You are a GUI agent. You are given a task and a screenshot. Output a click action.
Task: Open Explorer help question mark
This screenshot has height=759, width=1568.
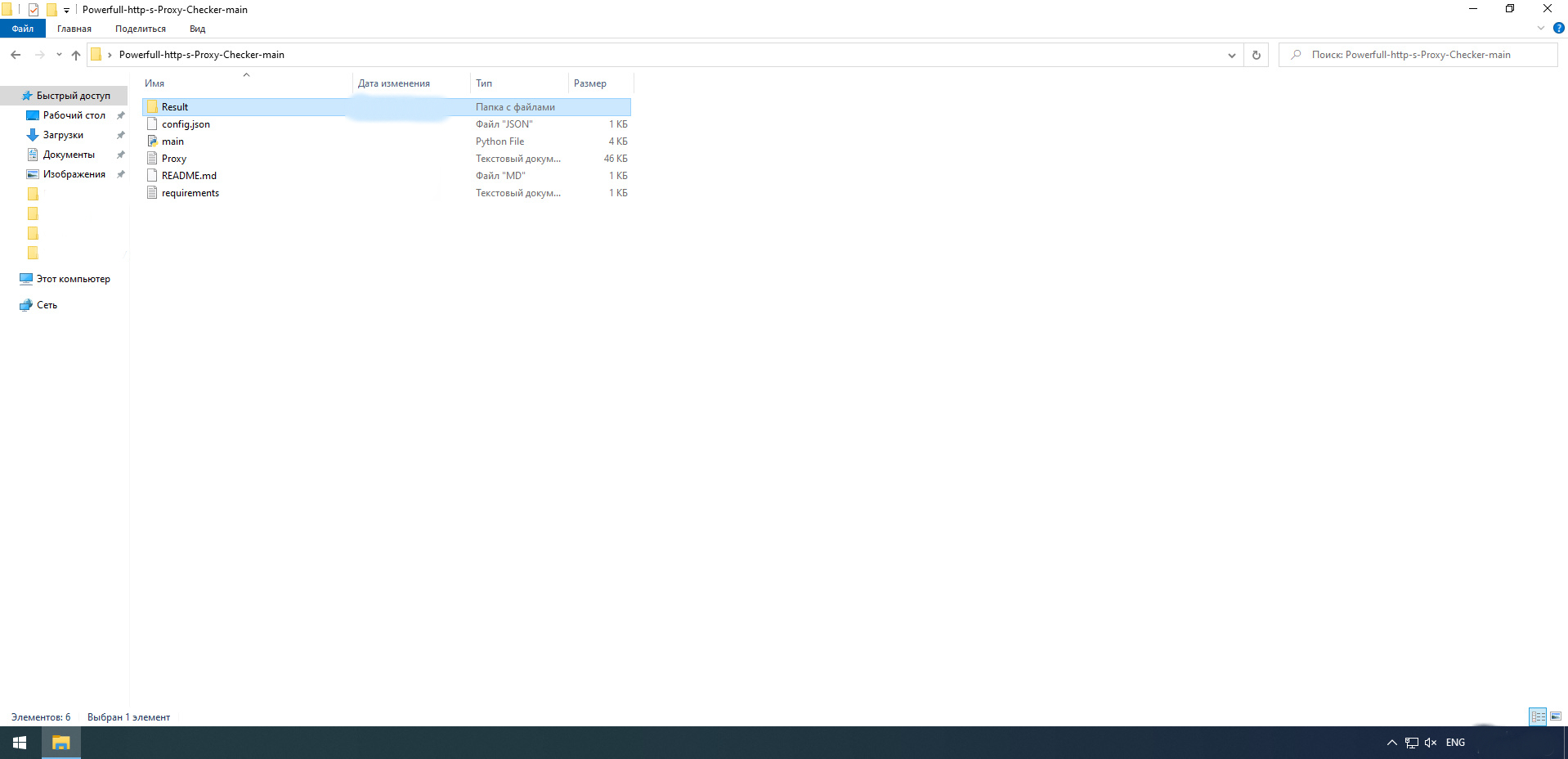tap(1558, 28)
